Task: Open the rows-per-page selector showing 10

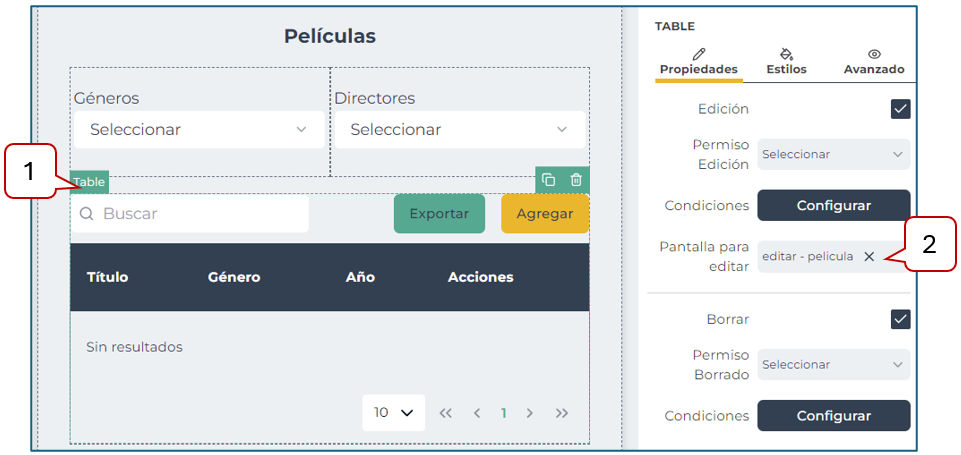Action: click(x=393, y=413)
